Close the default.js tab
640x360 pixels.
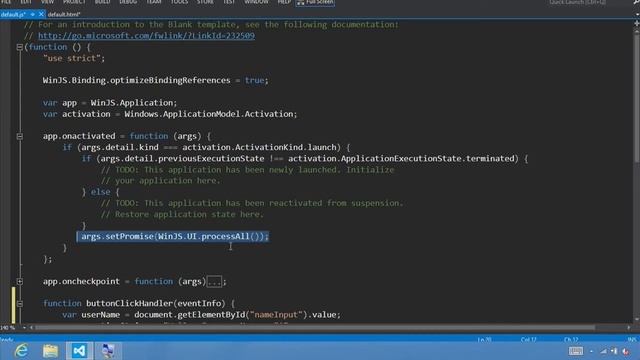coord(41,14)
